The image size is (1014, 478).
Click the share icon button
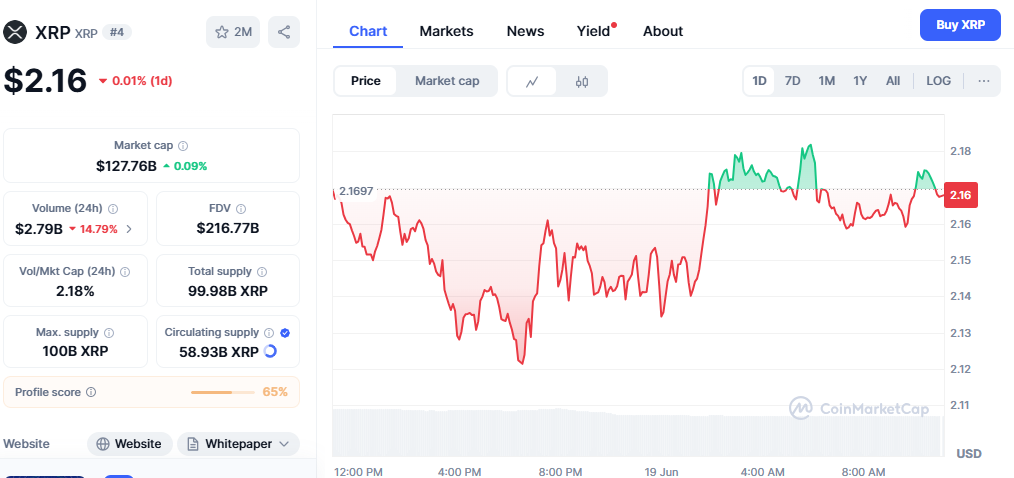click(x=284, y=32)
